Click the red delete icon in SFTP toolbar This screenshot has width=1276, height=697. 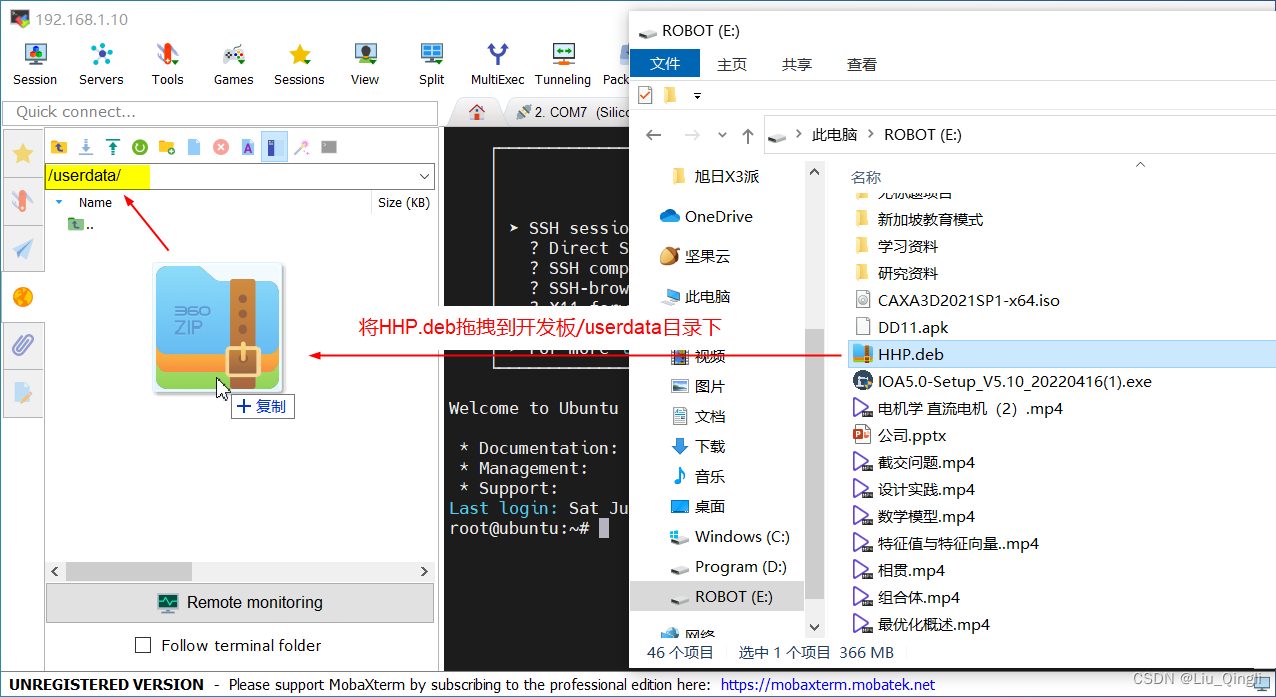221,147
